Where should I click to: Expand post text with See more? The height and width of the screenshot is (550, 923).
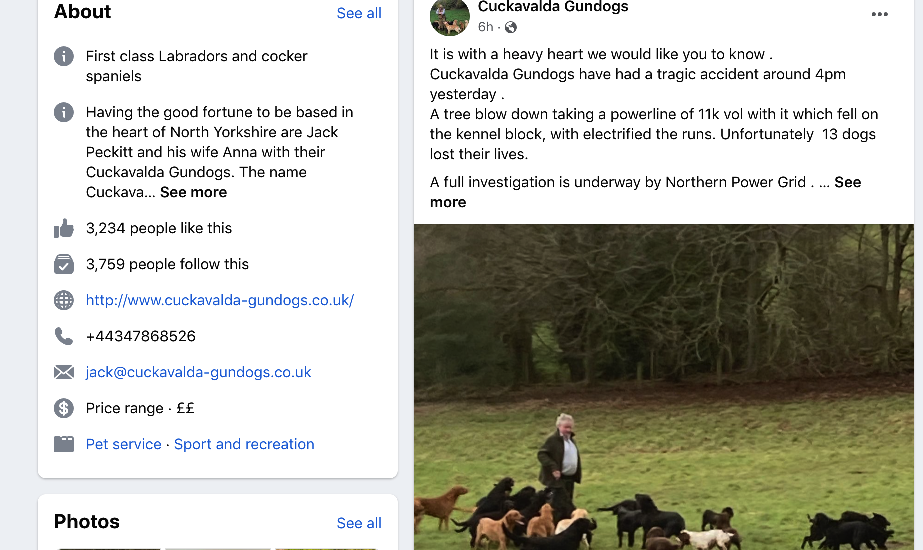click(847, 182)
